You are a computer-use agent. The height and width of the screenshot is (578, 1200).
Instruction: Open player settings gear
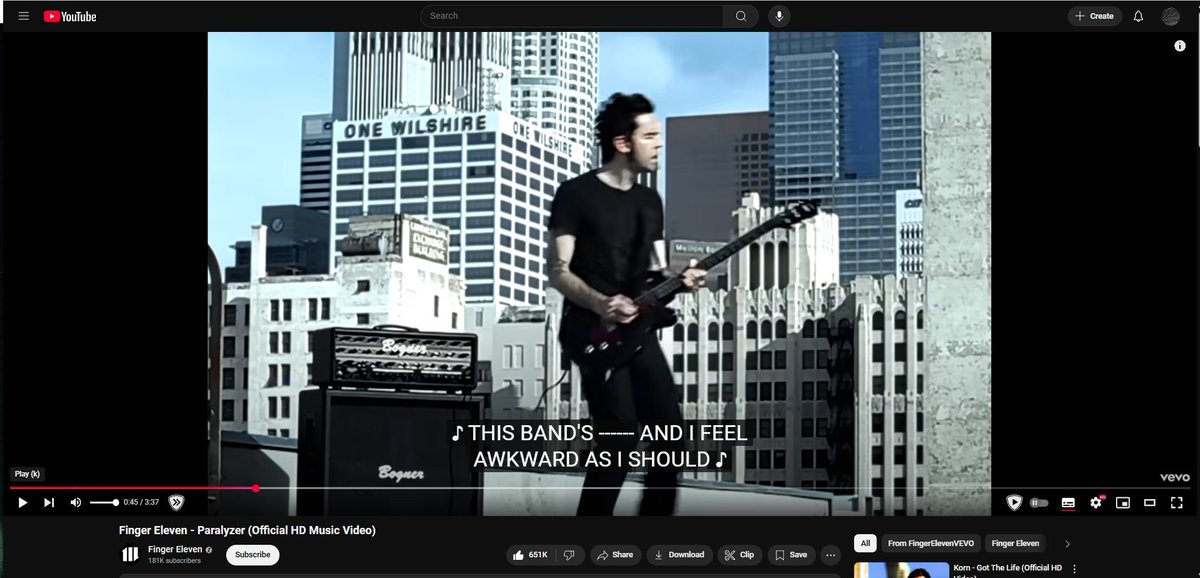click(1096, 502)
